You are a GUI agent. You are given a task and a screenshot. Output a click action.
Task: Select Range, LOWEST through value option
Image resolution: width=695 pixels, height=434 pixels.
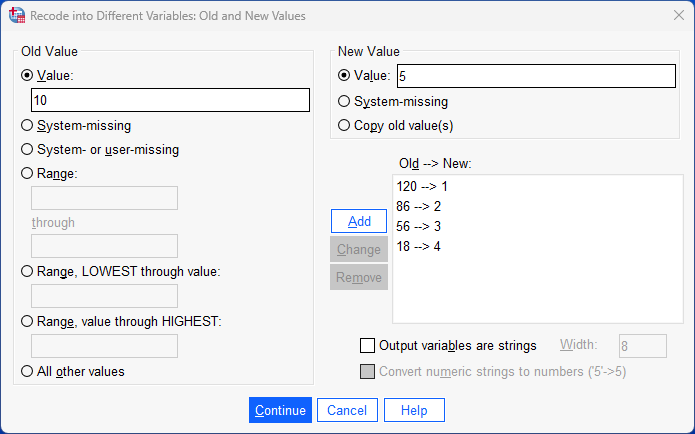point(27,271)
